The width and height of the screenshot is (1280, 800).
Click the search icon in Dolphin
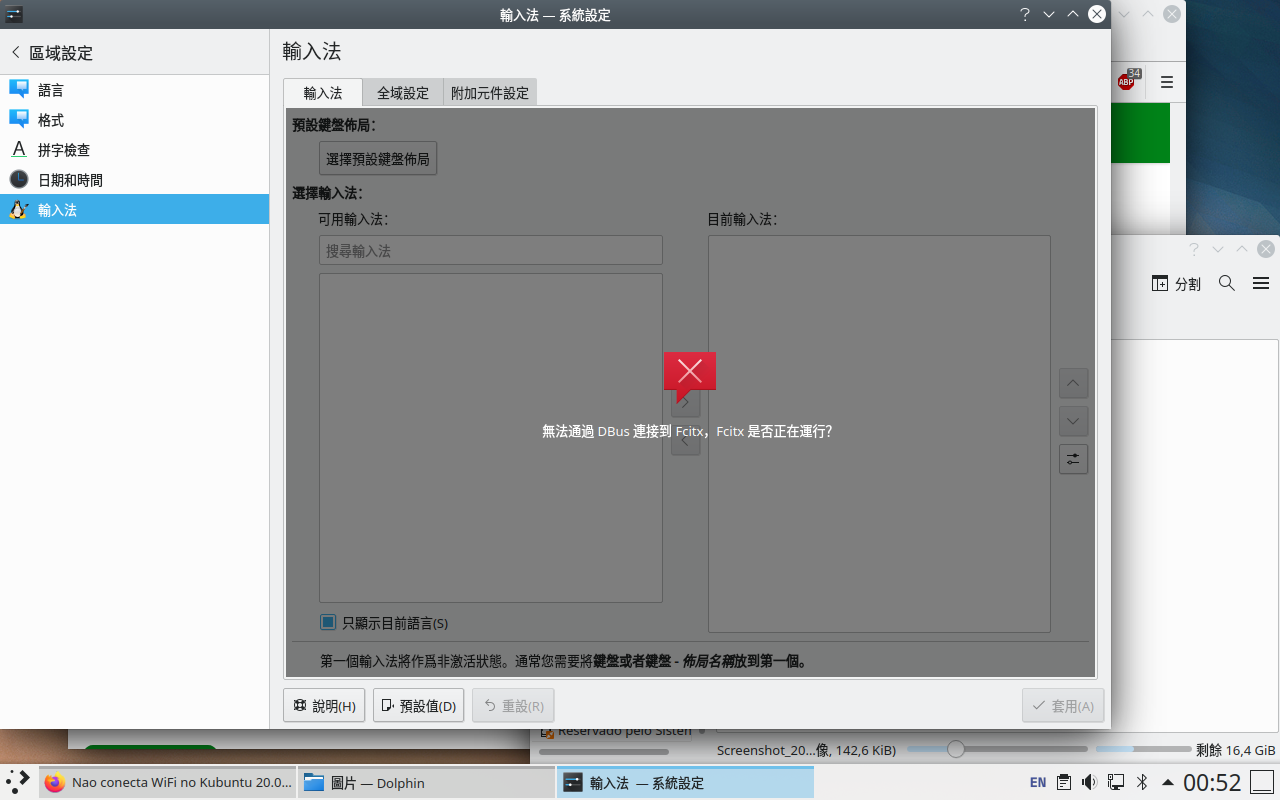click(x=1227, y=283)
